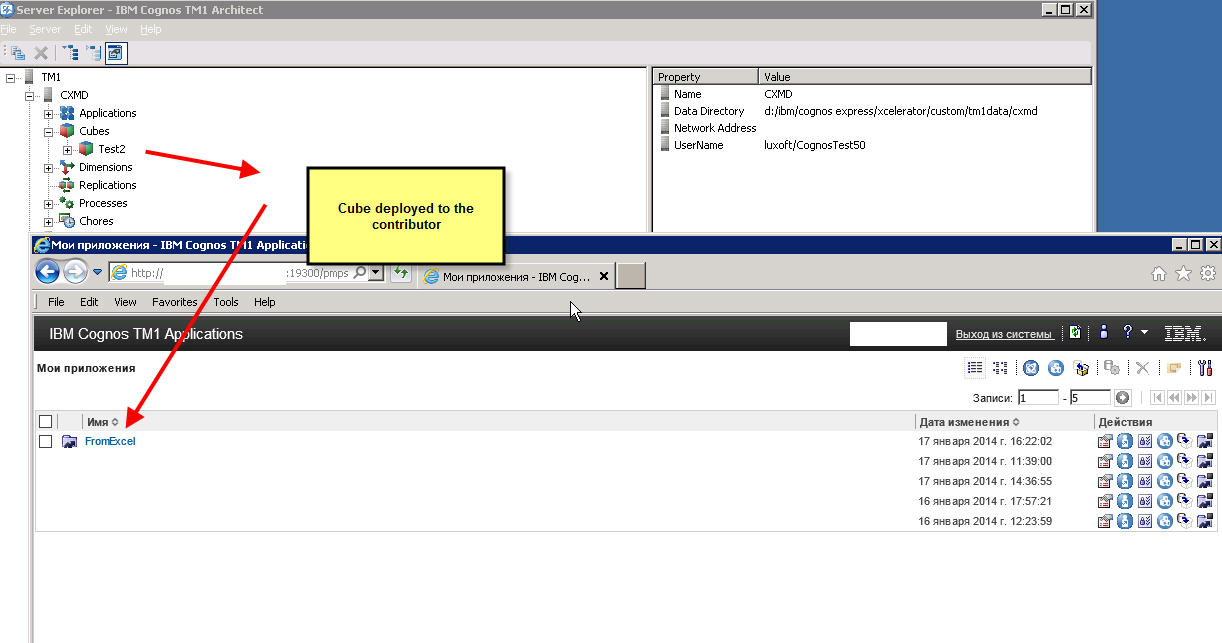Collapse the Cubes node
1222x643 pixels.
tap(48, 131)
